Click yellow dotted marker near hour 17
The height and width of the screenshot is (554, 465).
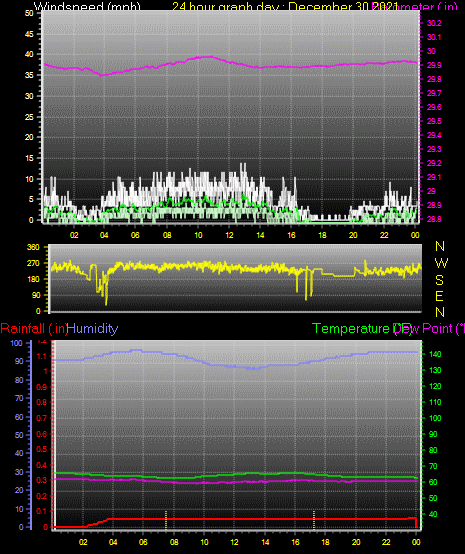(x=314, y=520)
